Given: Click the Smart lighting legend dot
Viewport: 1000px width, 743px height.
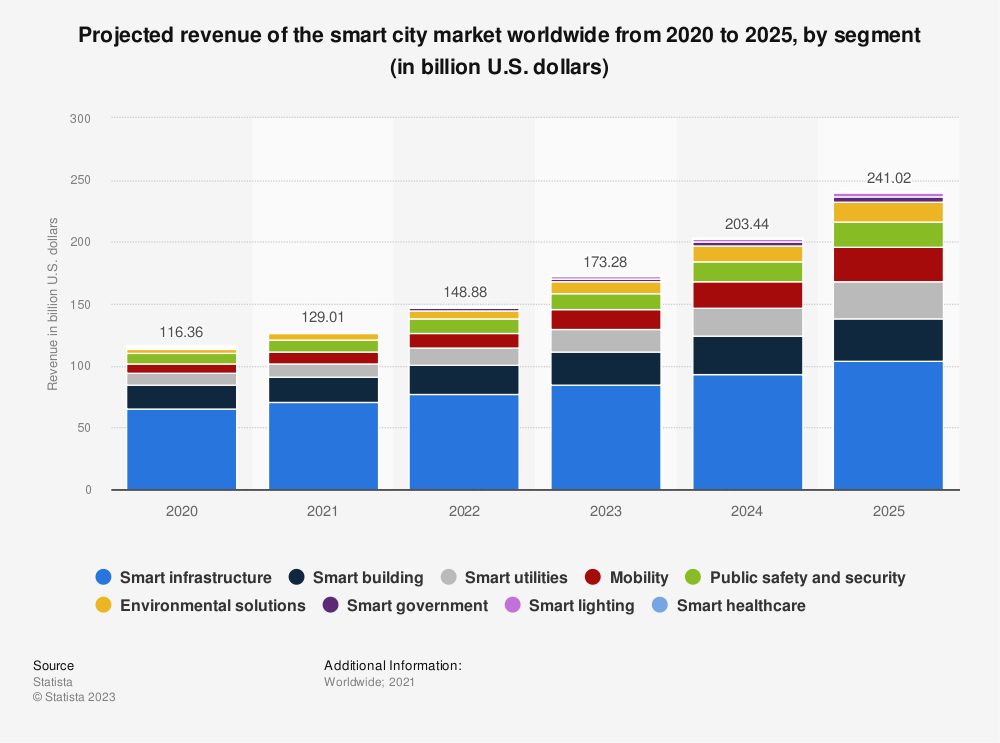Looking at the screenshot, I should (x=512, y=605).
